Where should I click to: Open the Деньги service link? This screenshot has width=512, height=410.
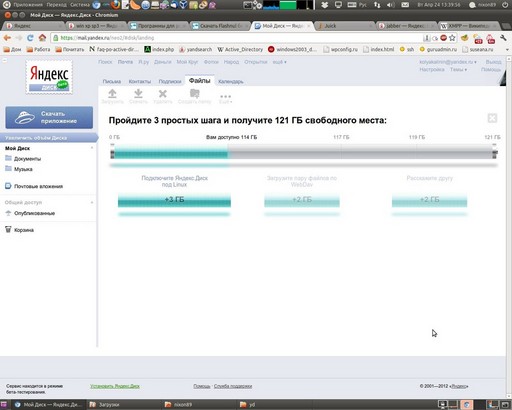(162, 62)
